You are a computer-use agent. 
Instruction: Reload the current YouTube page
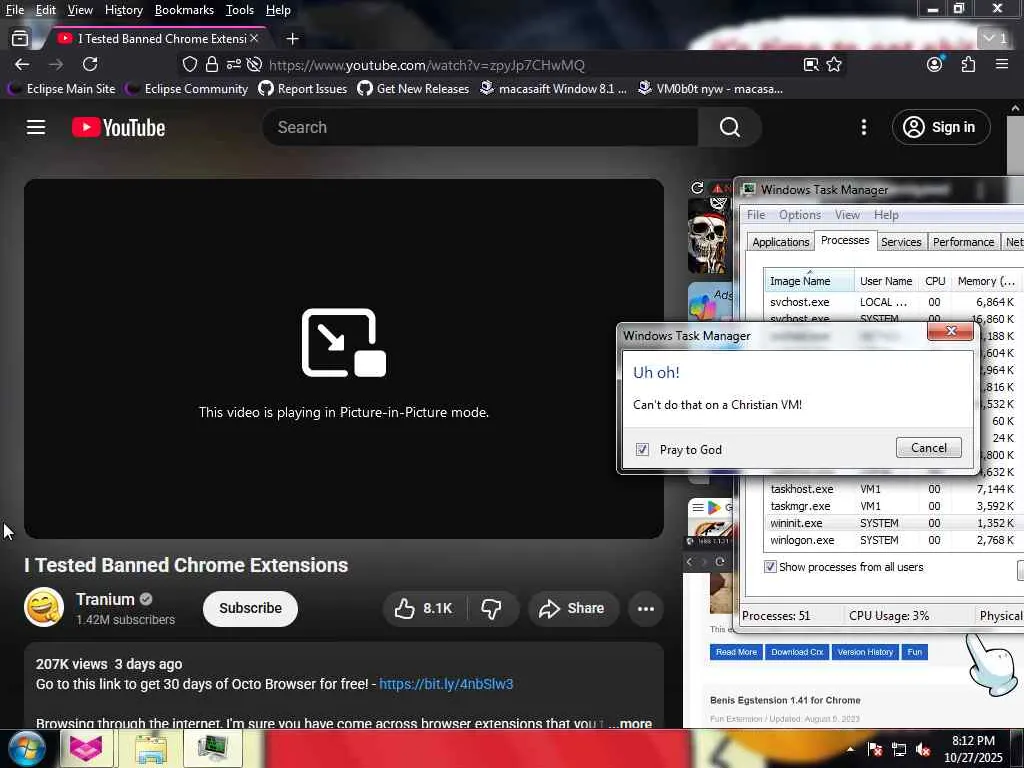point(90,64)
